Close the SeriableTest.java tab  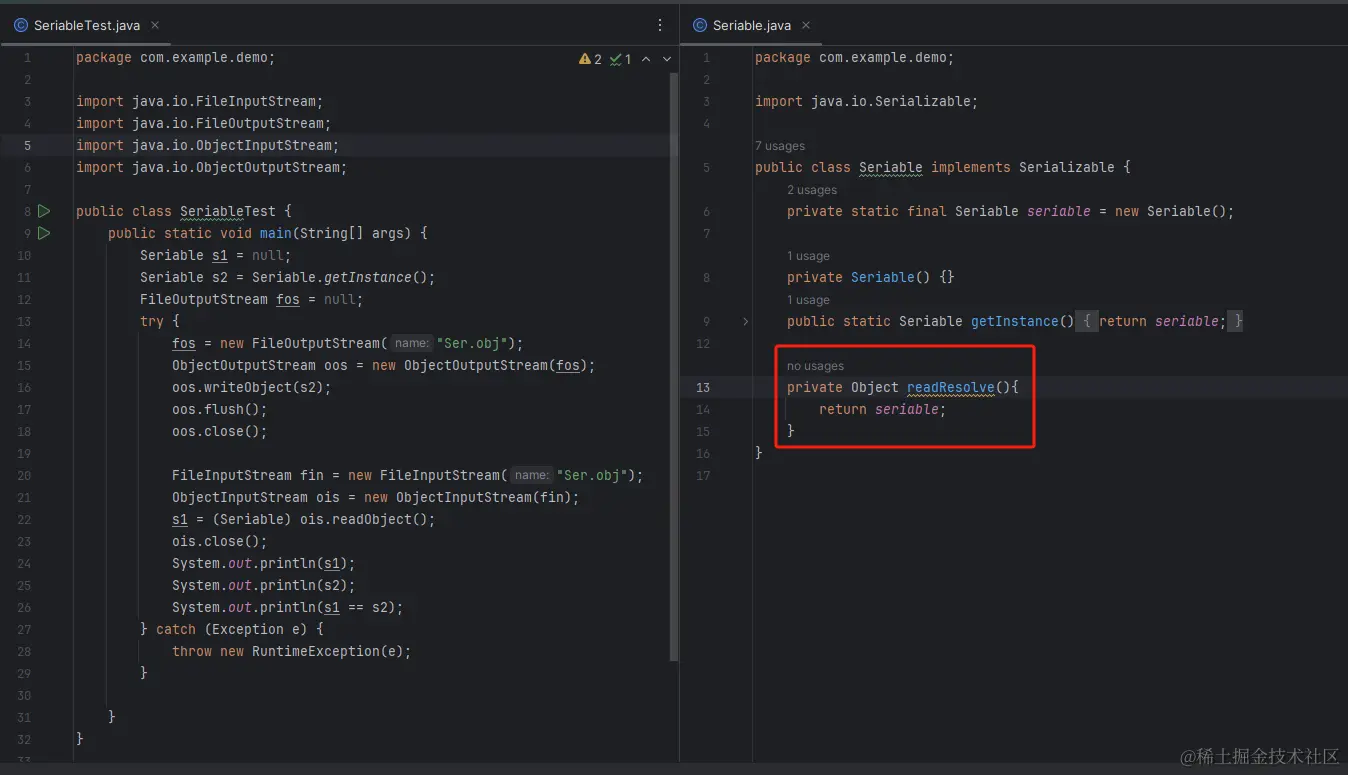click(155, 25)
